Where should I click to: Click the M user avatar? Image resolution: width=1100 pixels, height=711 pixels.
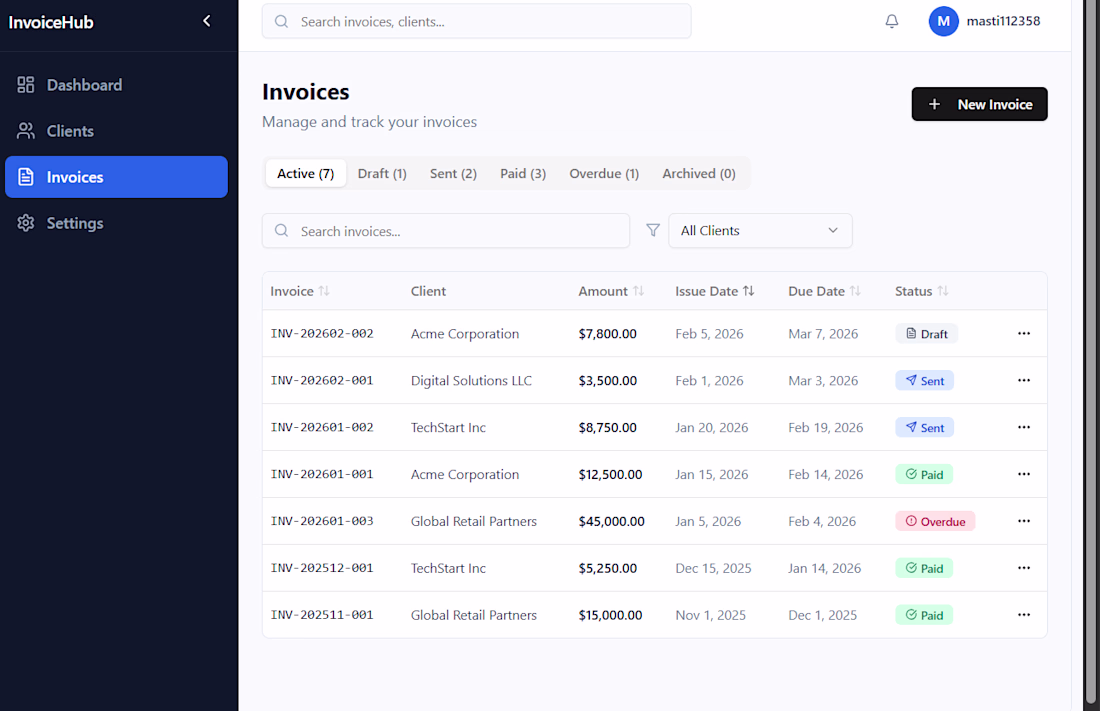click(944, 21)
